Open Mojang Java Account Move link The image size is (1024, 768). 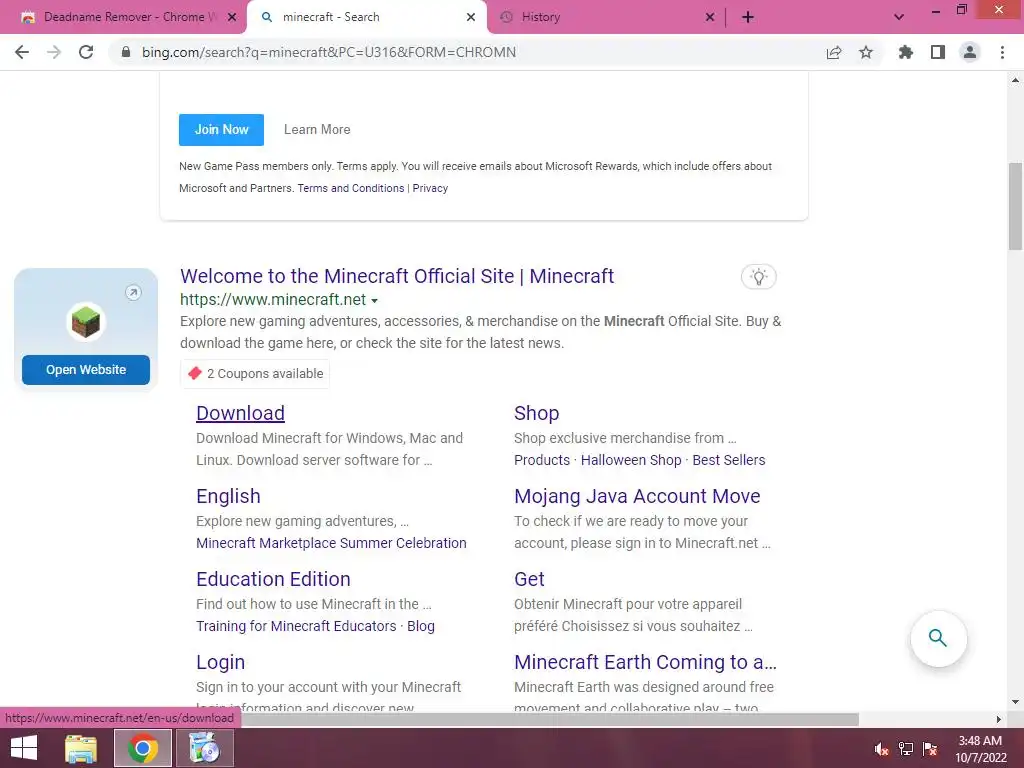637,496
